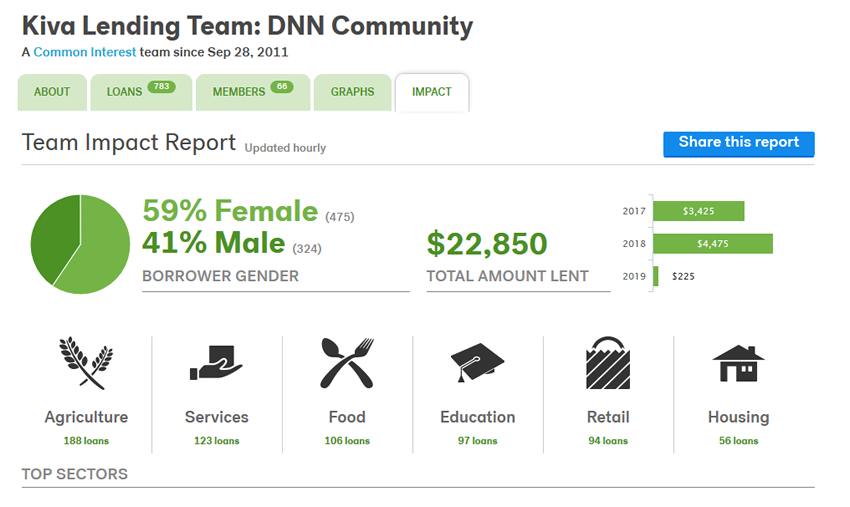Click the 2018 bar showing $4,475

(713, 244)
